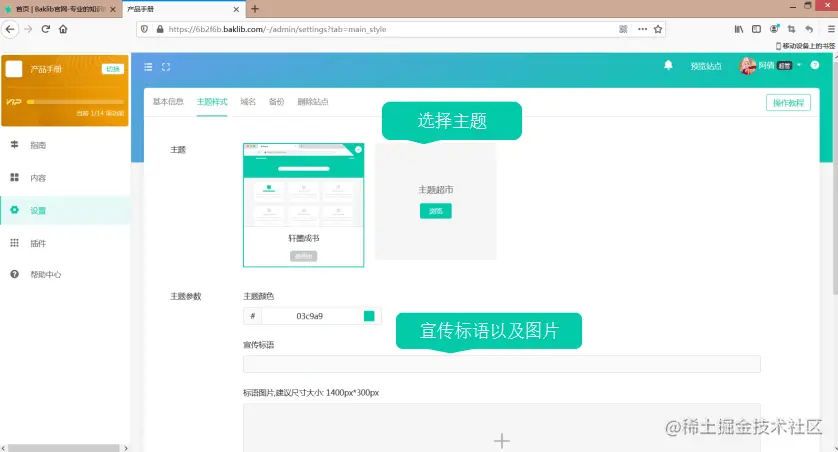Open 移动设备上的书签 bookmarks folder

805,46
